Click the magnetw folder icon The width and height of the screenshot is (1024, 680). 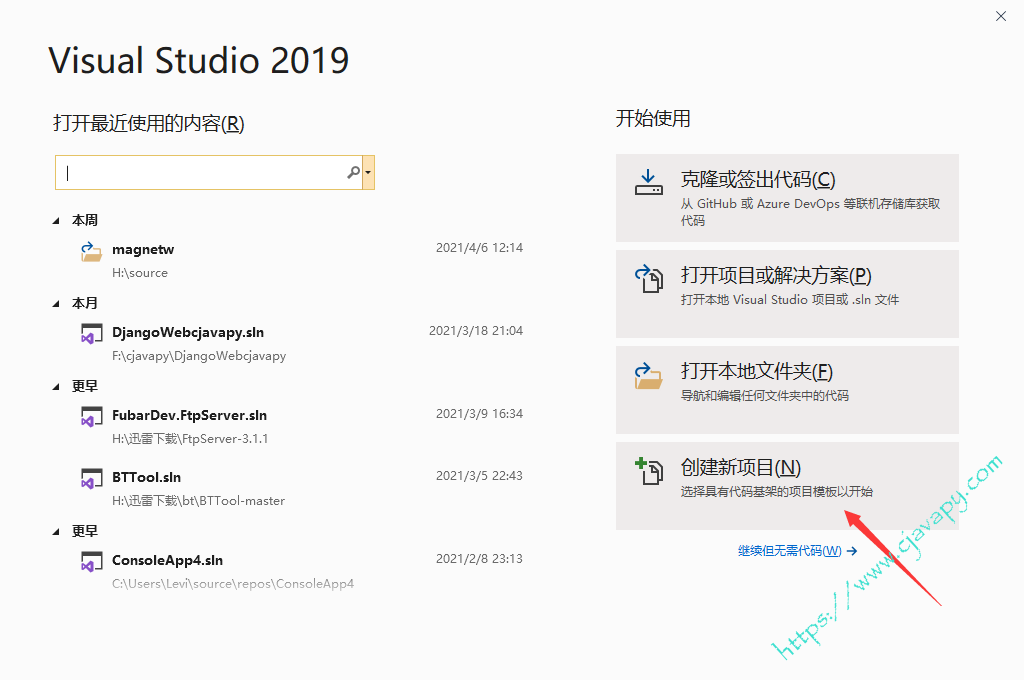point(91,251)
